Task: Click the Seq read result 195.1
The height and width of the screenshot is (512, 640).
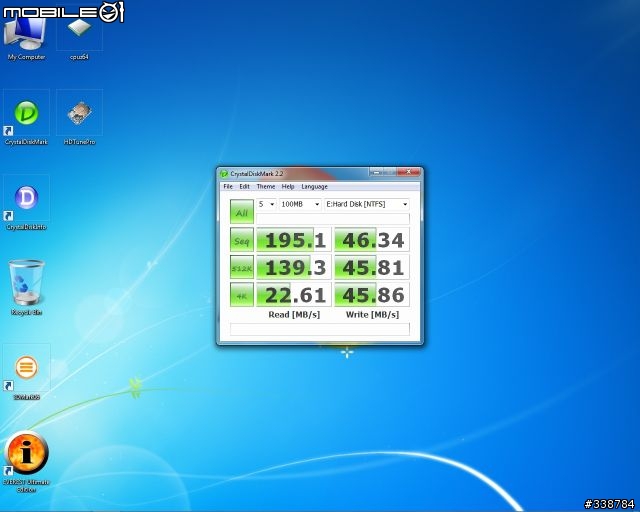Action: click(293, 239)
